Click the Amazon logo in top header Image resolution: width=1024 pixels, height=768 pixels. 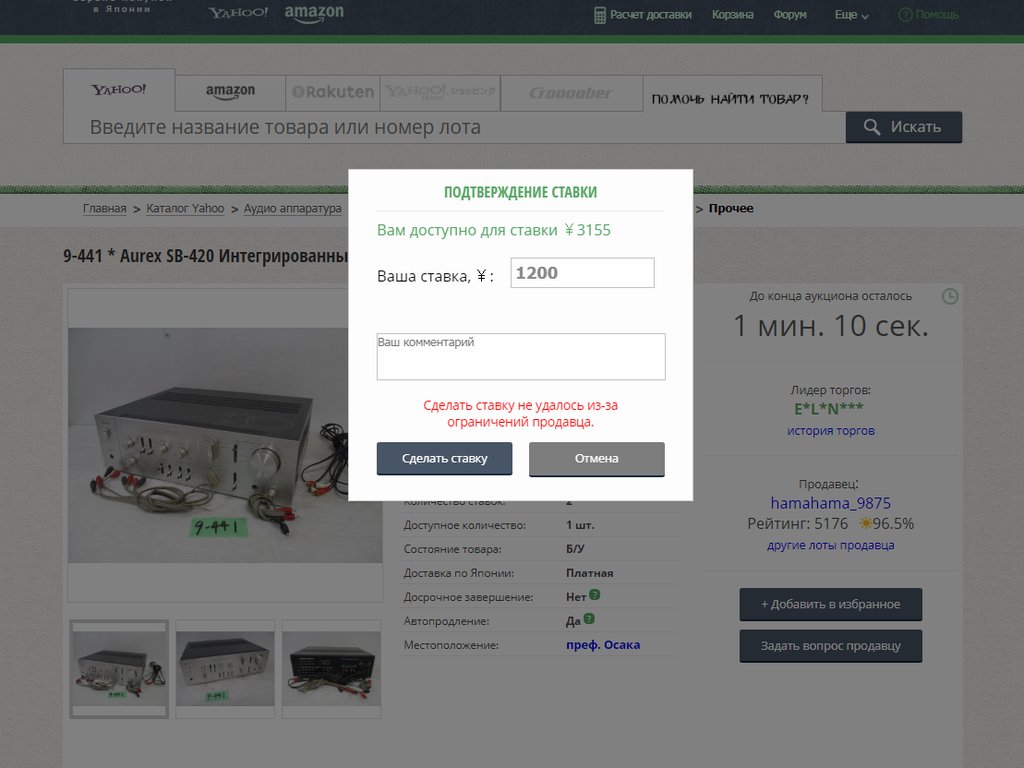[314, 13]
